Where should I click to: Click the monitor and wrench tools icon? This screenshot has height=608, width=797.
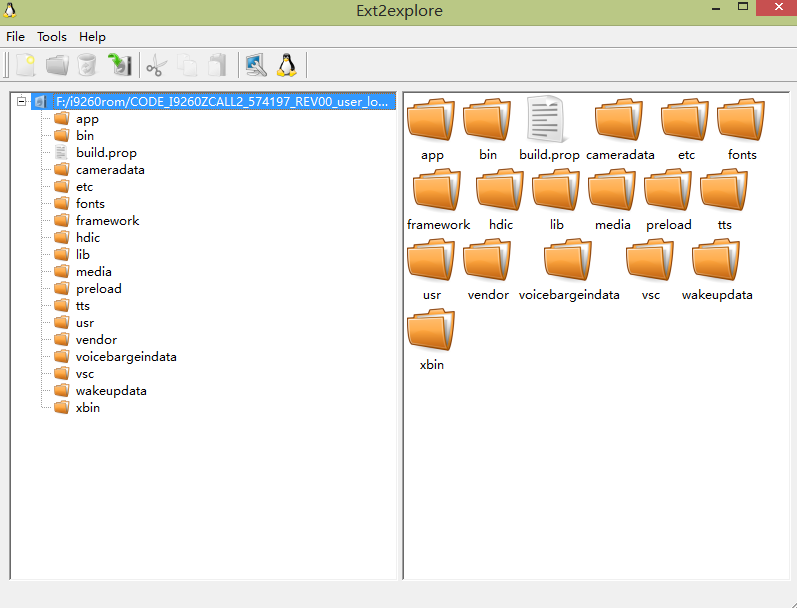tap(256, 65)
